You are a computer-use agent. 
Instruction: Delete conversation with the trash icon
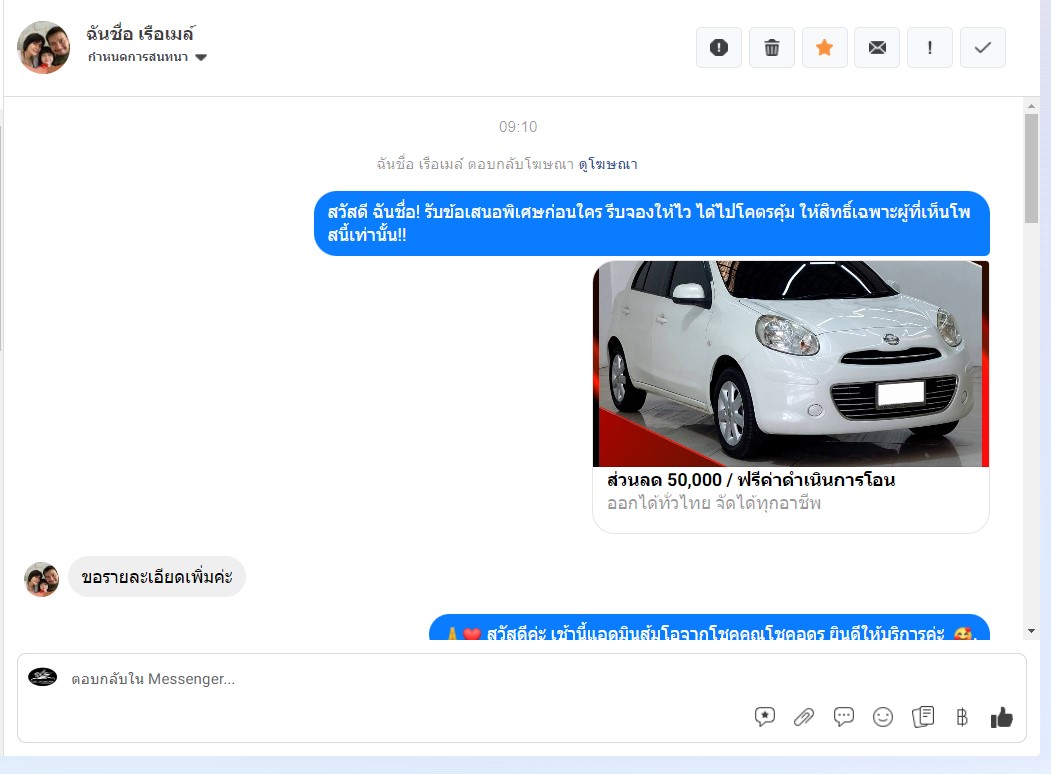point(771,48)
